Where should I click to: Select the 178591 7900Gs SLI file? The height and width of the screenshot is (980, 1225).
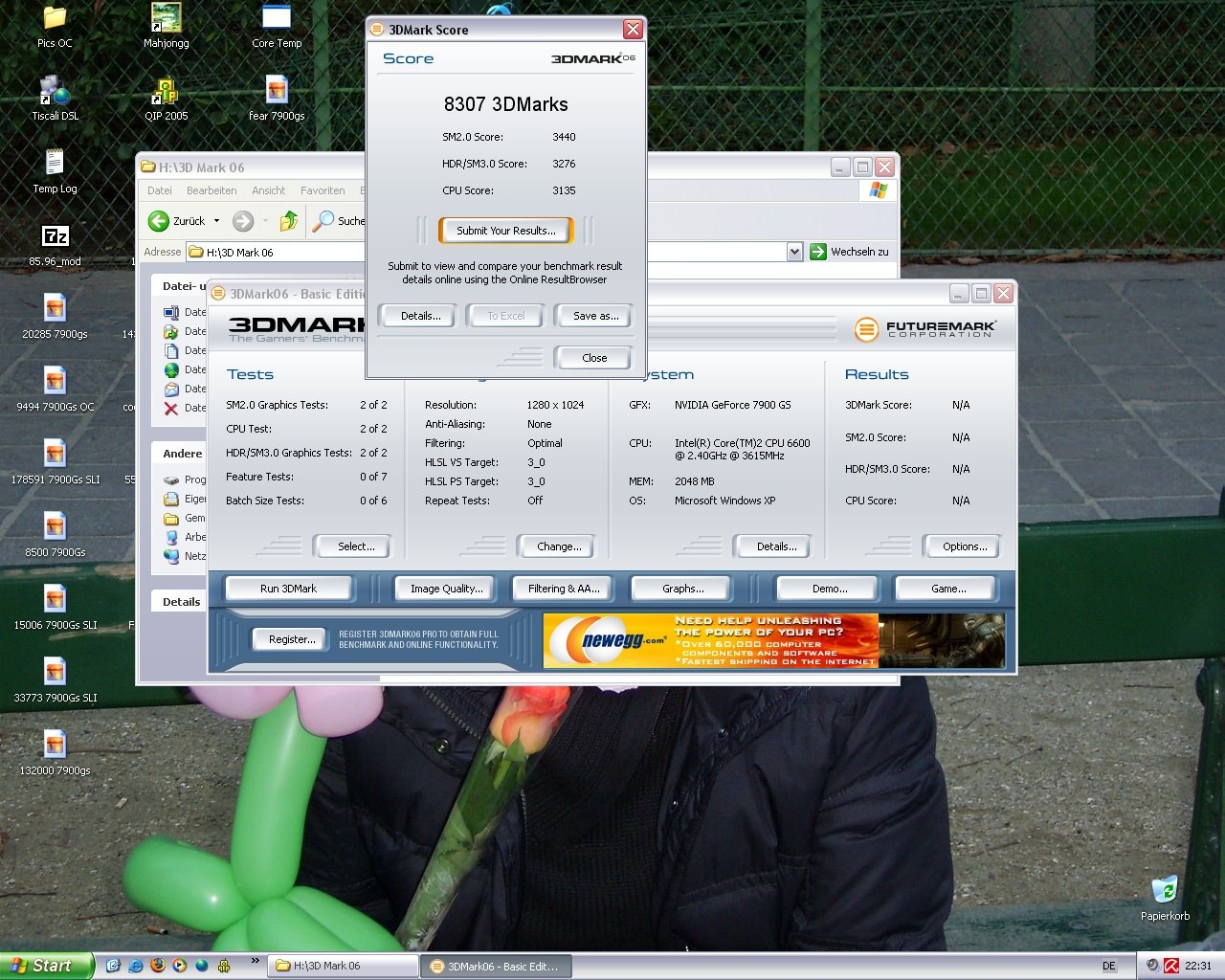55,462
